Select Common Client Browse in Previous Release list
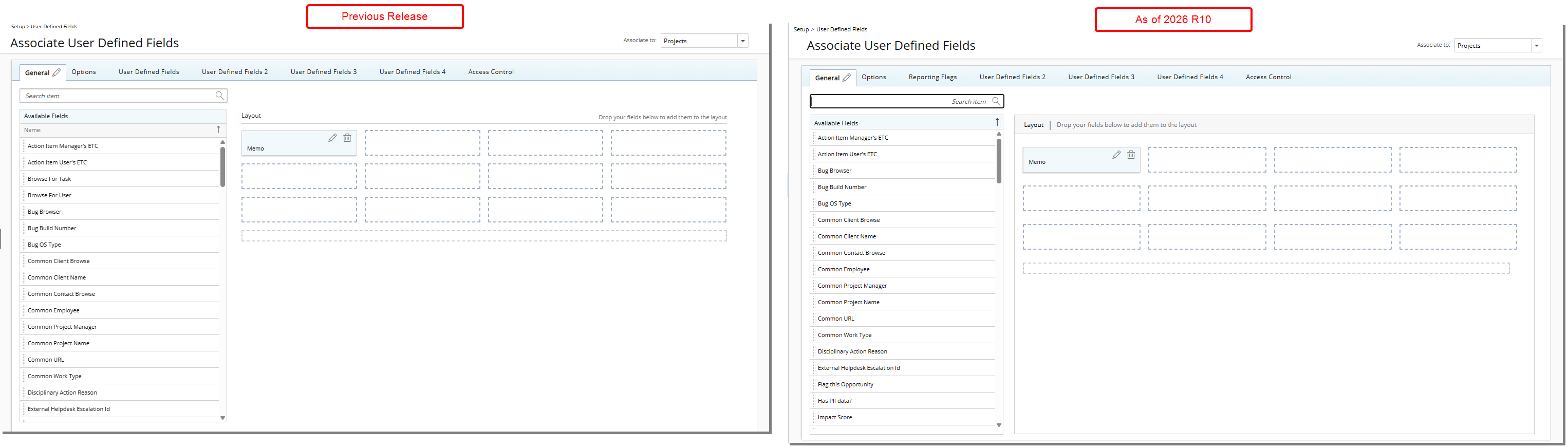The image size is (1568, 448). (x=121, y=261)
